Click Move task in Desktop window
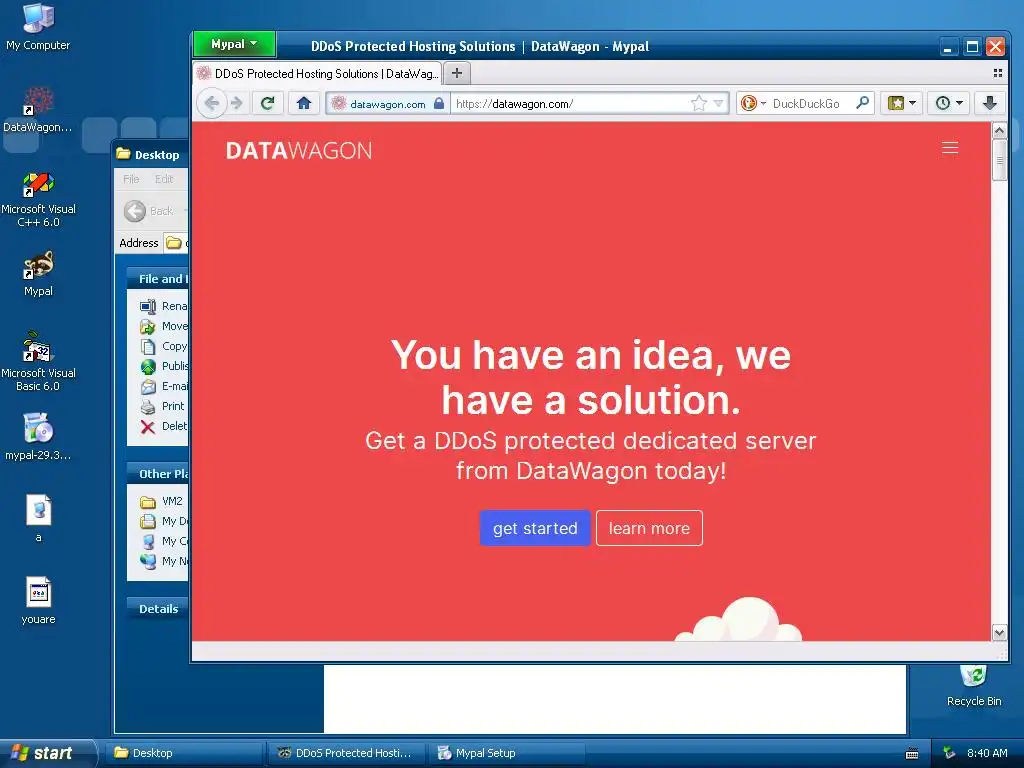 163,326
